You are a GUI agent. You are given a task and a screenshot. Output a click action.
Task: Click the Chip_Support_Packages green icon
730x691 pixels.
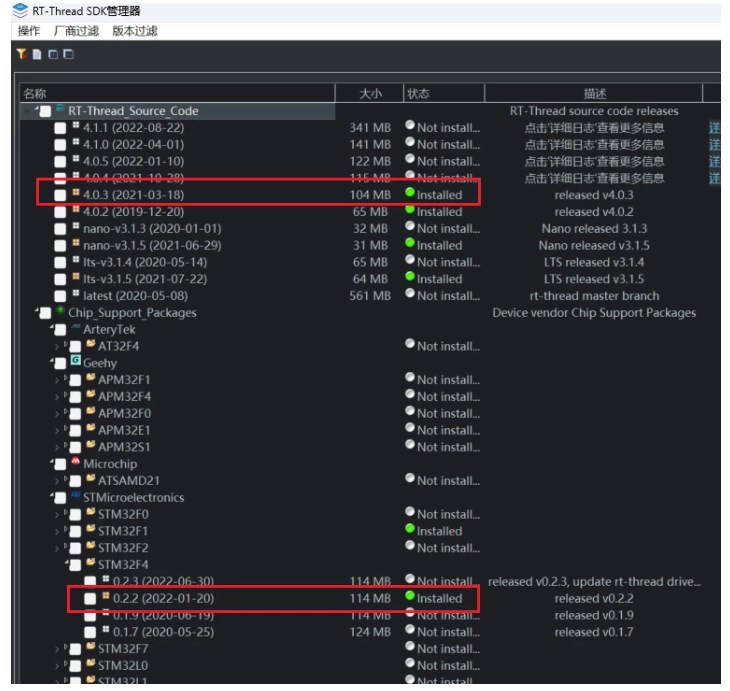tap(60, 310)
